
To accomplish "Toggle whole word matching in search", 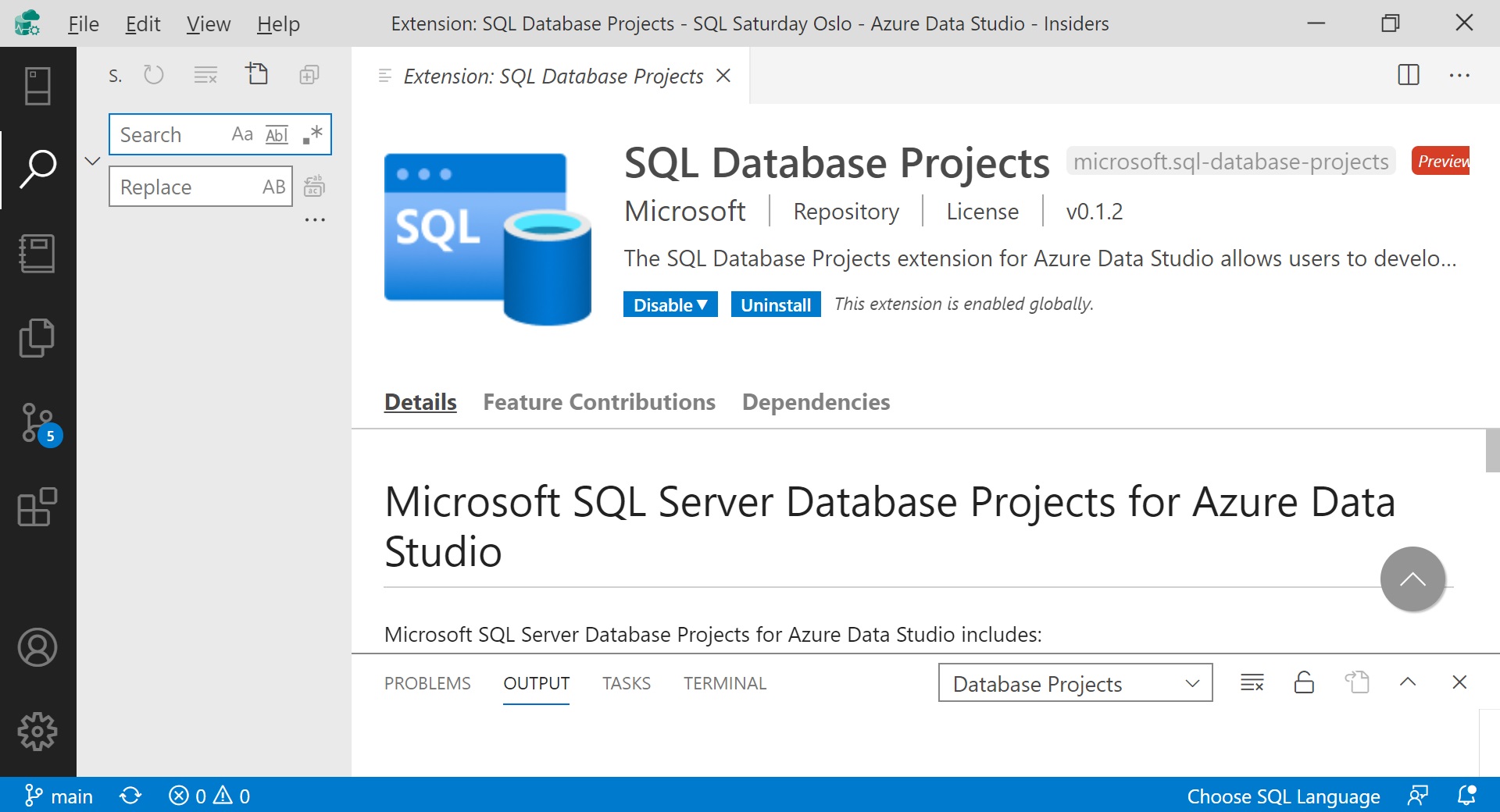I will pyautogui.click(x=276, y=134).
